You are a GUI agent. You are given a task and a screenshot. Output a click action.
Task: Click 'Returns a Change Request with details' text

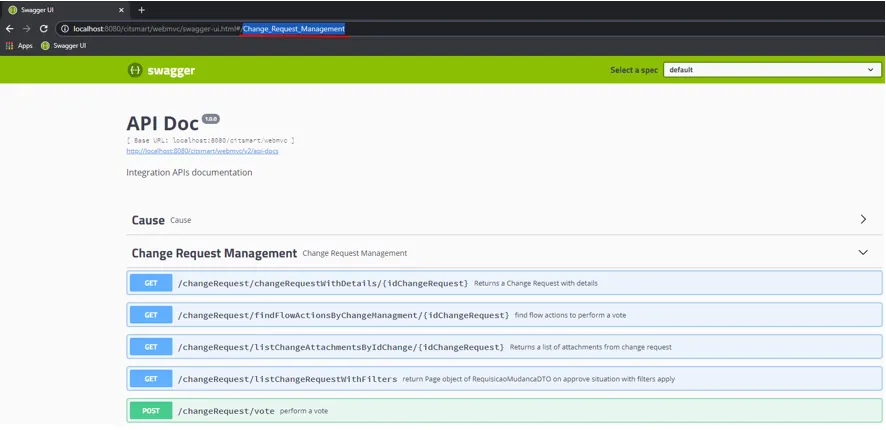click(x=536, y=283)
